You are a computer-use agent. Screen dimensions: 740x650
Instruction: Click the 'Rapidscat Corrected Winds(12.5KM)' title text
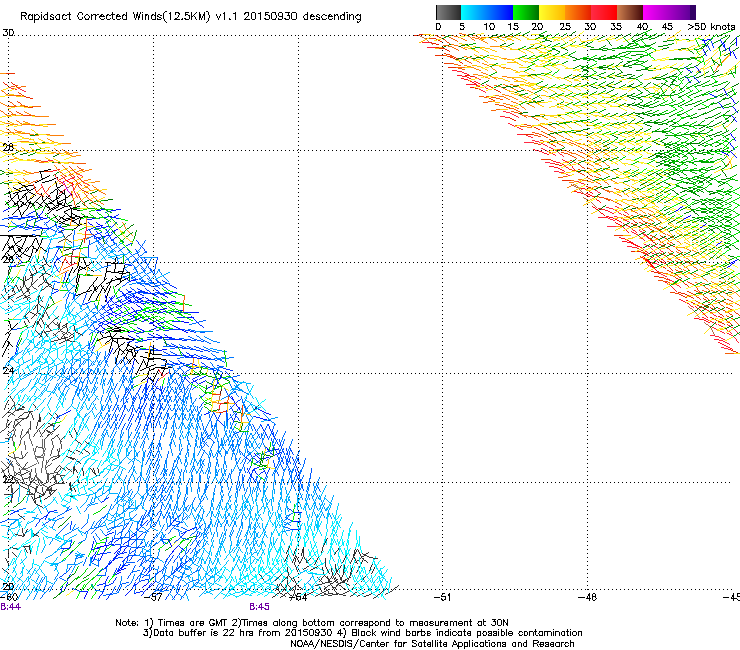[x=116, y=17]
